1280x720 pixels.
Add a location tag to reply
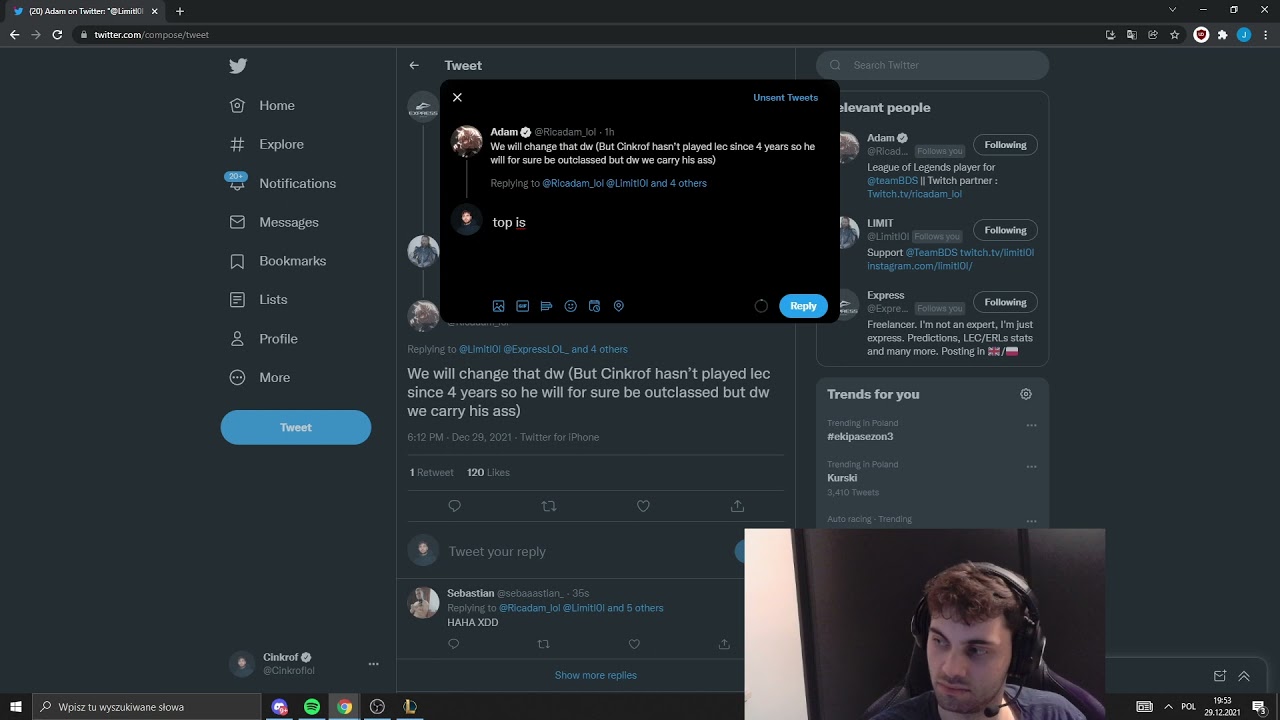(618, 306)
